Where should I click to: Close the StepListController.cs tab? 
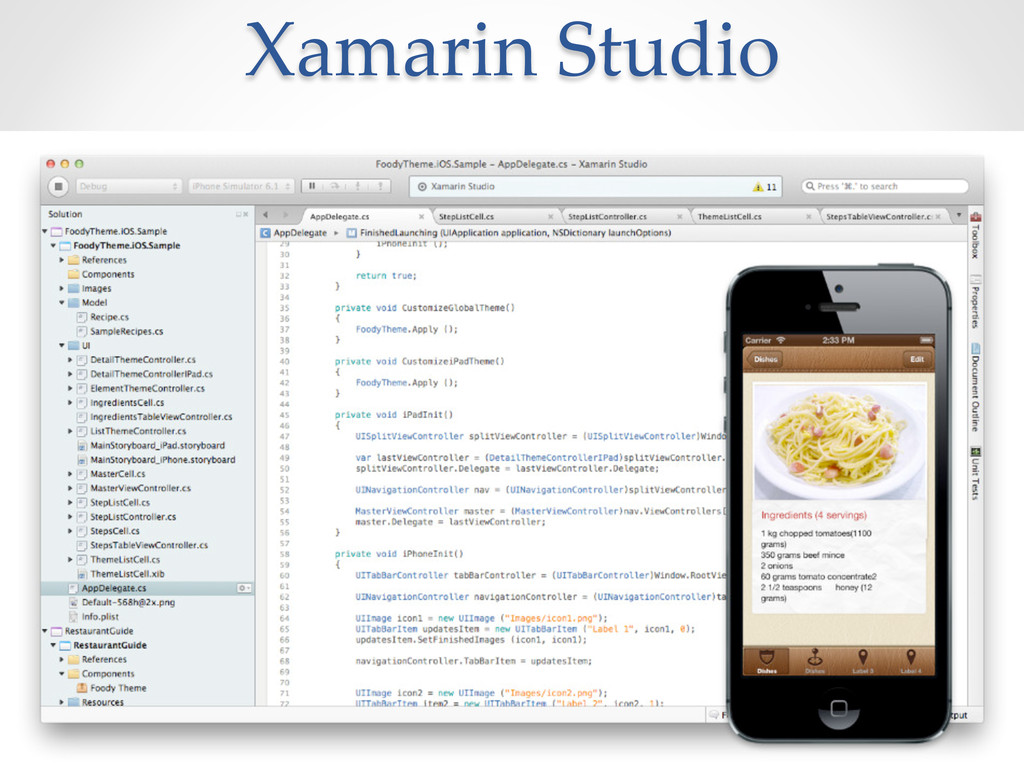(680, 216)
